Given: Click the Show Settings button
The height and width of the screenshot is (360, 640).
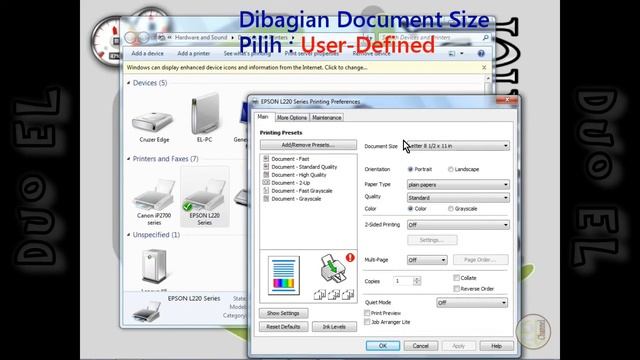Looking at the screenshot, I should point(283,313).
